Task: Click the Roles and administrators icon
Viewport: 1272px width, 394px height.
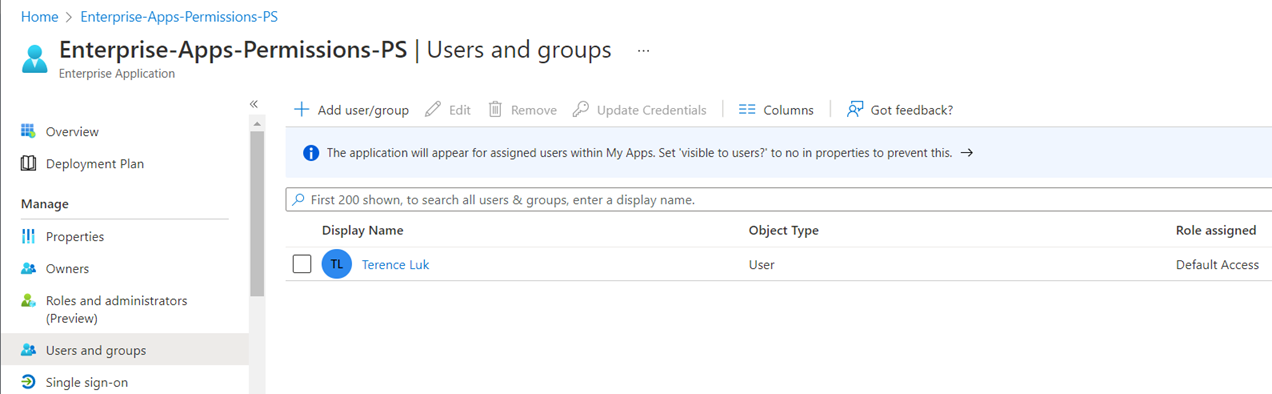Action: coord(29,300)
